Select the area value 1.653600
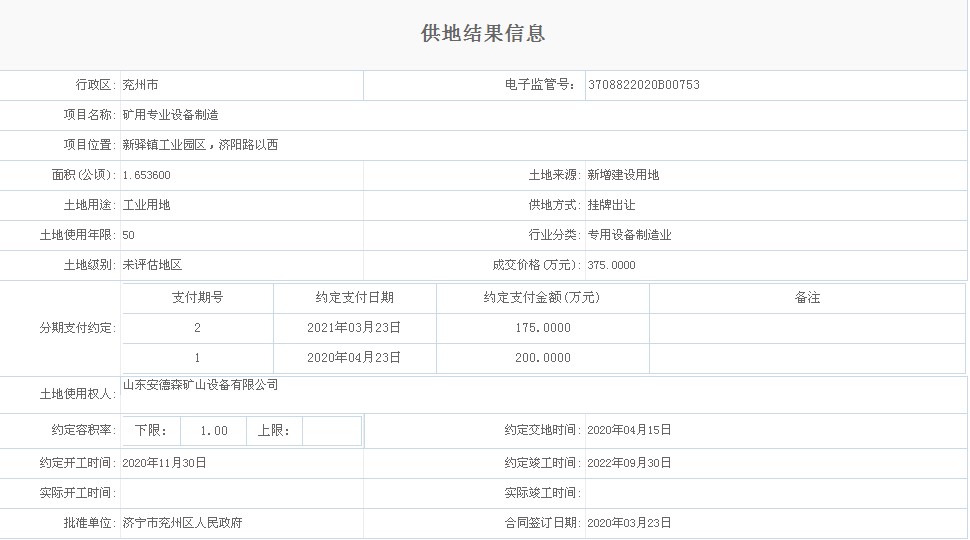Image resolution: width=970 pixels, height=540 pixels. (146, 175)
